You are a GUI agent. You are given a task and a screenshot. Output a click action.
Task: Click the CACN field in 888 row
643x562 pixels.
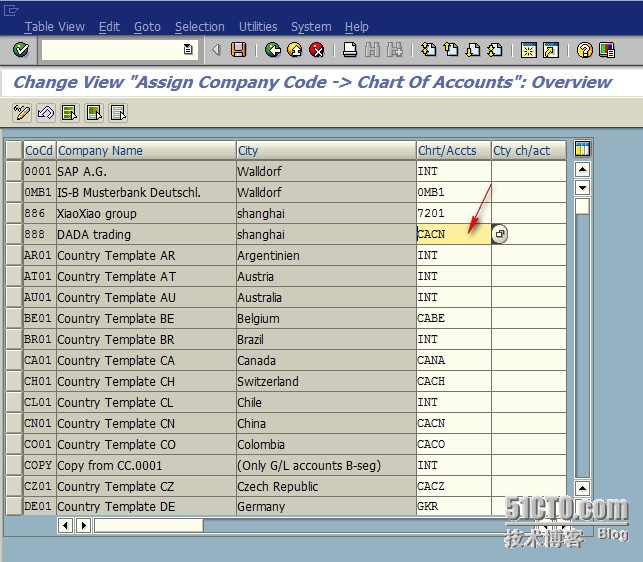point(454,234)
